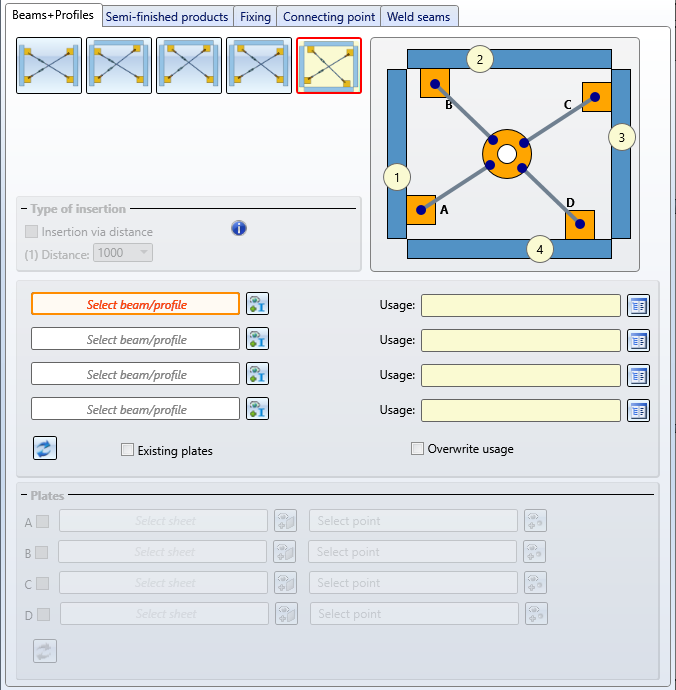Open usage catalogue icon for third beam
The height and width of the screenshot is (690, 676).
pyautogui.click(x=639, y=375)
